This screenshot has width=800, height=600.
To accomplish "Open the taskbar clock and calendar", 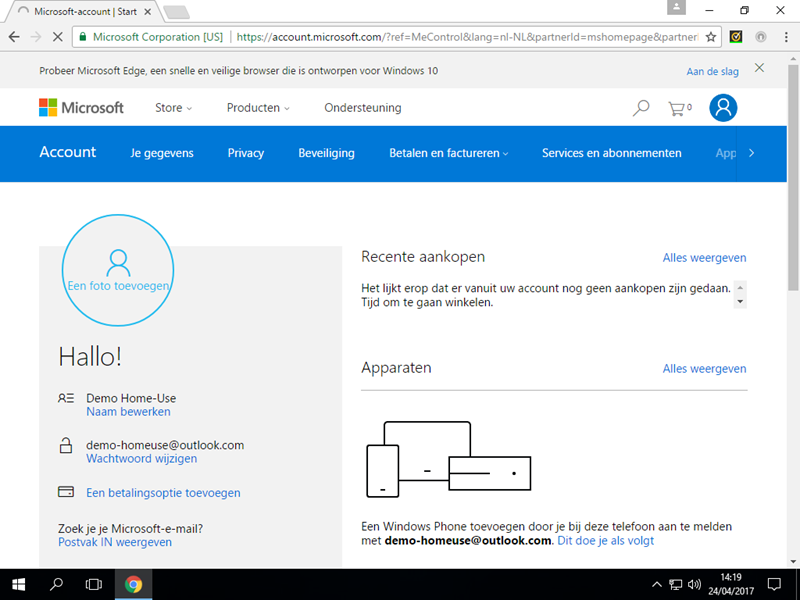I will coord(731,584).
